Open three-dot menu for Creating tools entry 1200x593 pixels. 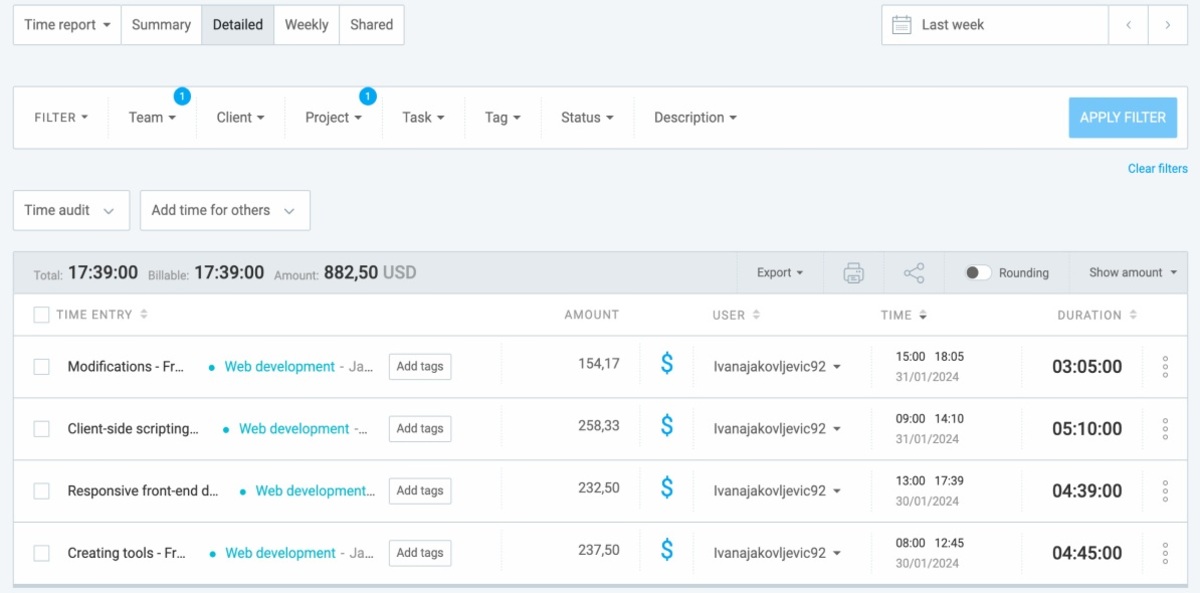(1164, 552)
